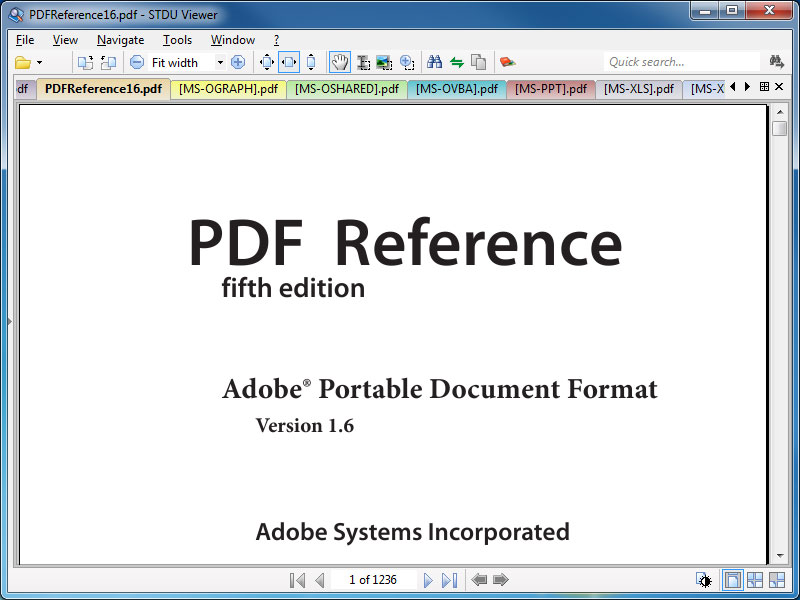Screen dimensions: 800x600
Task: Switch to the [MS-OVBA].pdf tab
Action: pyautogui.click(x=456, y=89)
